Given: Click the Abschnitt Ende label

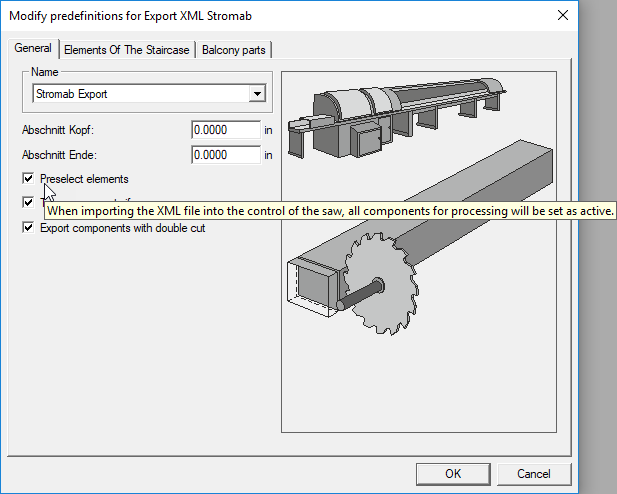Looking at the screenshot, I should (59, 155).
